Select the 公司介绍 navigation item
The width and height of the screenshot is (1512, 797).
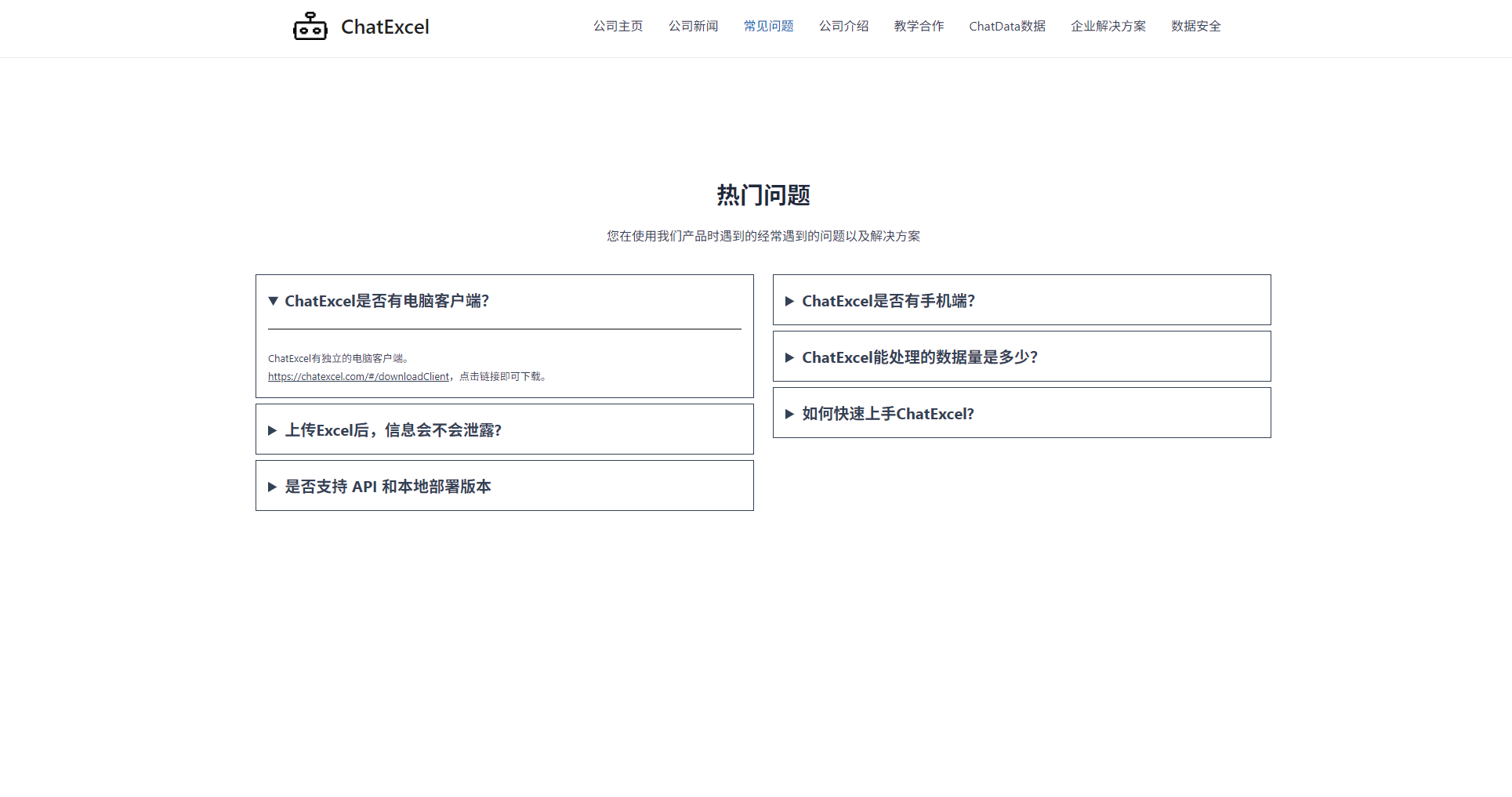pyautogui.click(x=843, y=26)
